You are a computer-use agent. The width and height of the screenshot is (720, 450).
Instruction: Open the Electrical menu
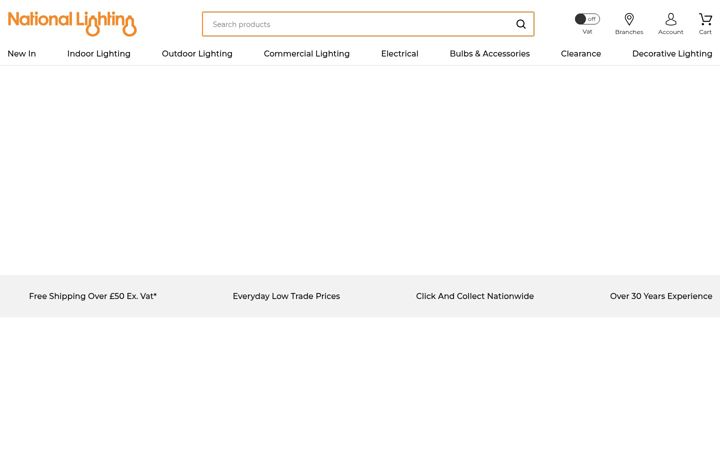[399, 54]
